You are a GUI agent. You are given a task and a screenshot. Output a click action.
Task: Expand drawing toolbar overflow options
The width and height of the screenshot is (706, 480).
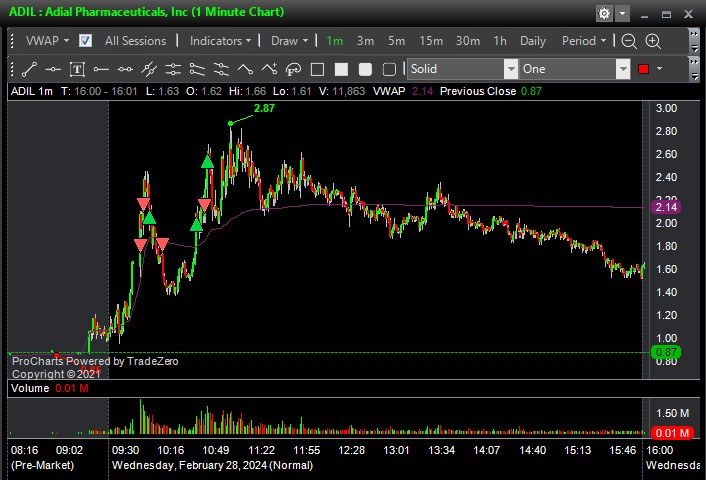point(694,69)
